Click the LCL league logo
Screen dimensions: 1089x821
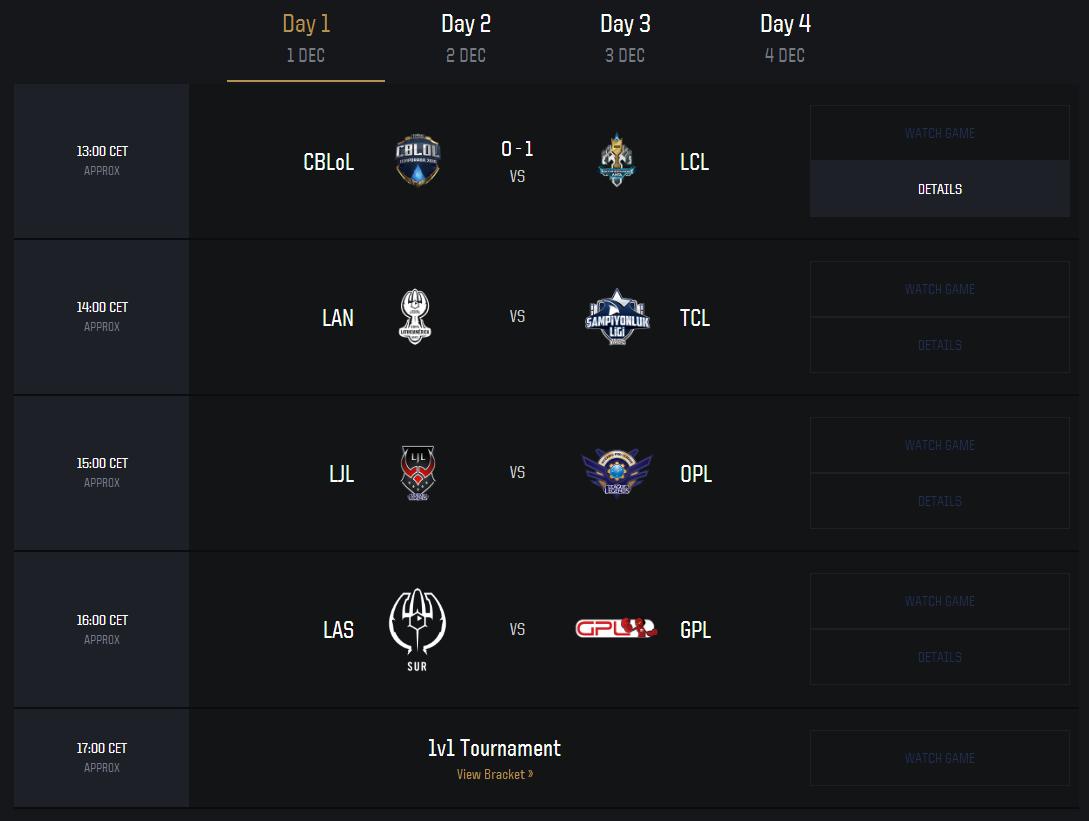(x=617, y=162)
